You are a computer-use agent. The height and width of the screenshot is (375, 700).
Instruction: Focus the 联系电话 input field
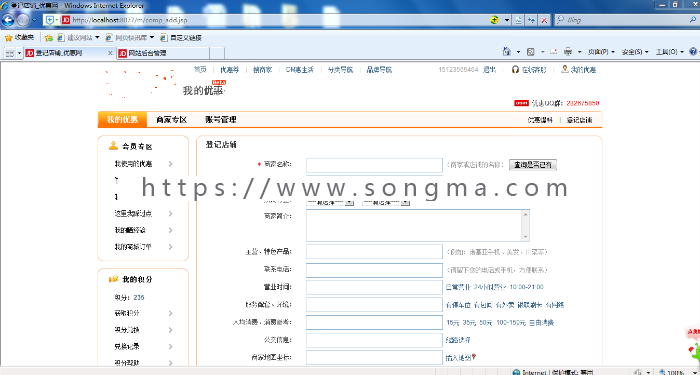coord(374,270)
